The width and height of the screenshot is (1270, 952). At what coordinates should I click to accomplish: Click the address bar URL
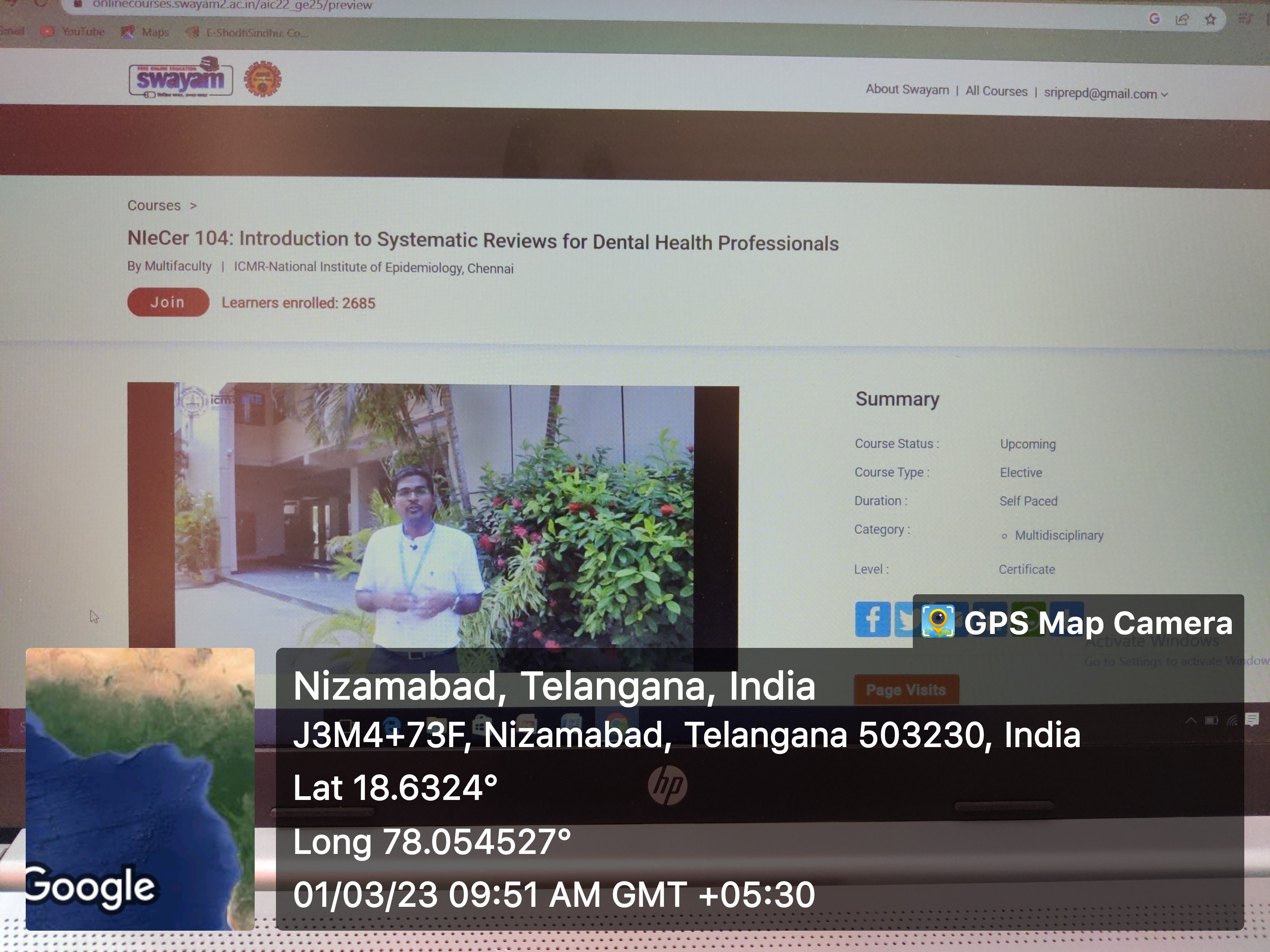(232, 5)
